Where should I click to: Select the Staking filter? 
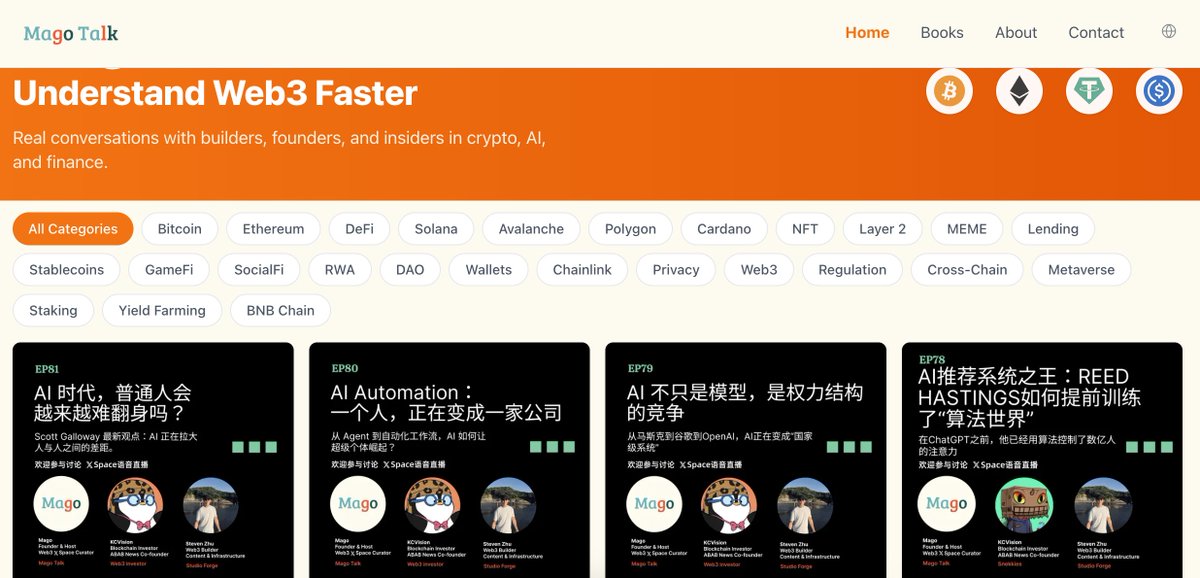tap(54, 311)
